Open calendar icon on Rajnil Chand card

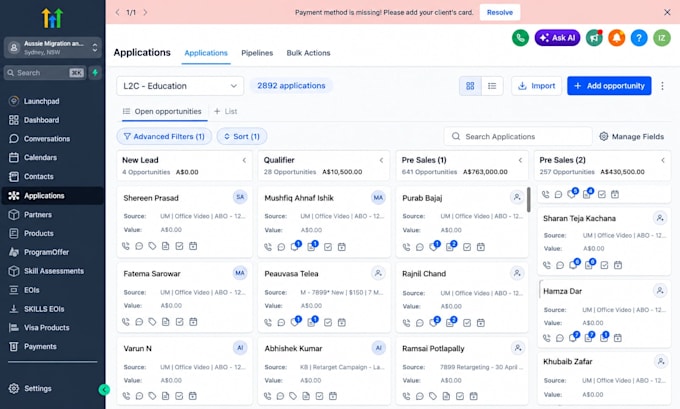tap(481, 323)
